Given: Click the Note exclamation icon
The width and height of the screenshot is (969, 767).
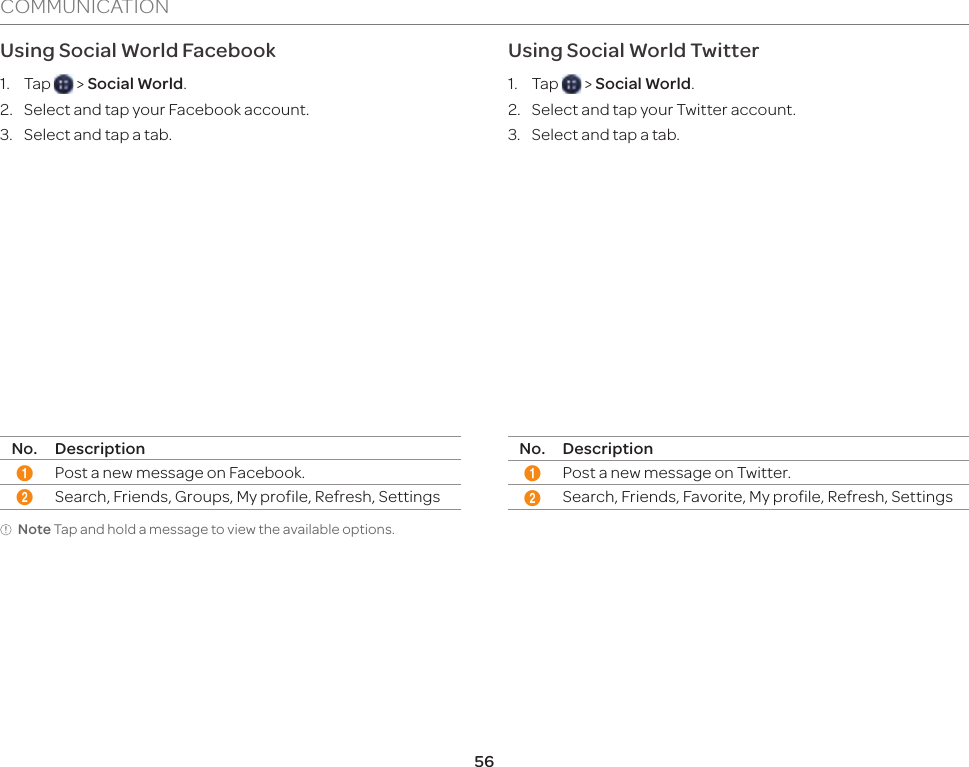Looking at the screenshot, I should 6,530.
